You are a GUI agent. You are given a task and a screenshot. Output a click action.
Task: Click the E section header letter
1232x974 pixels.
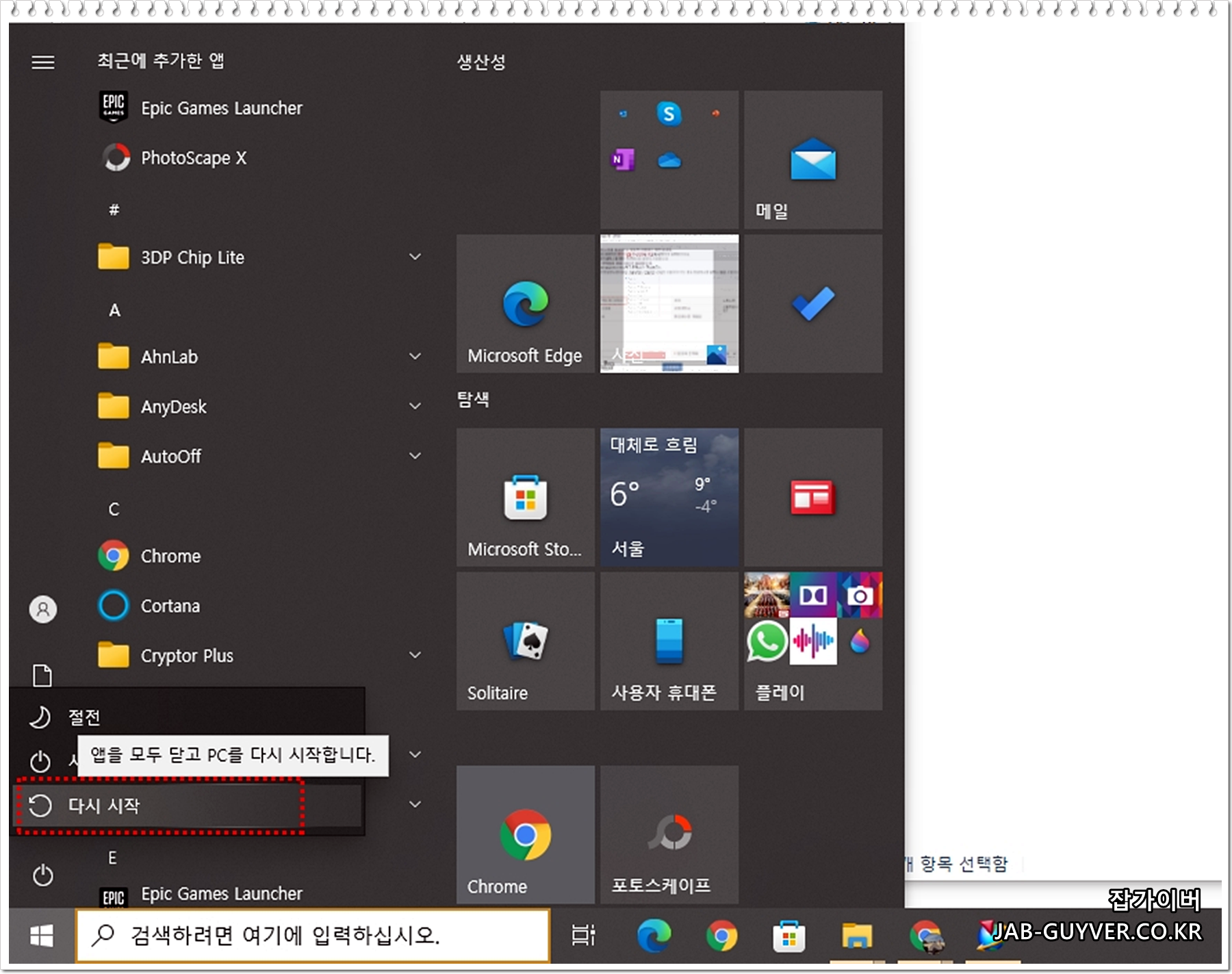click(x=112, y=858)
